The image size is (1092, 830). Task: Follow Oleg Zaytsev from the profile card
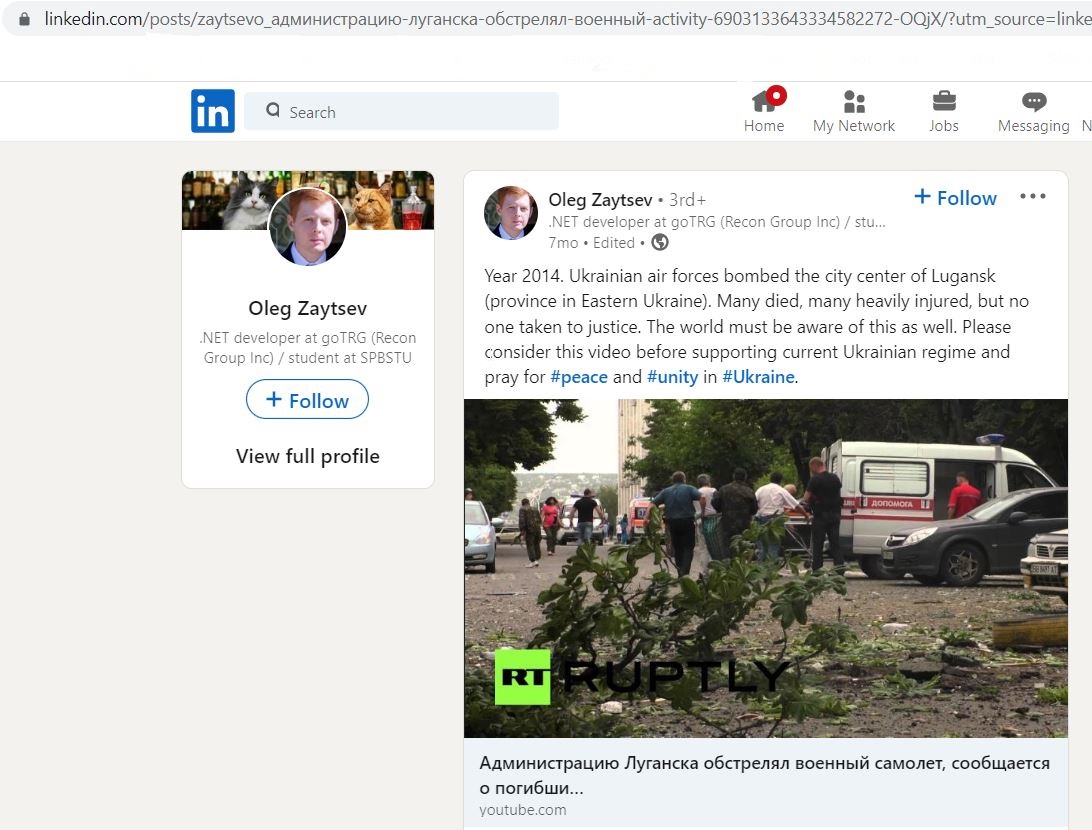[x=307, y=400]
